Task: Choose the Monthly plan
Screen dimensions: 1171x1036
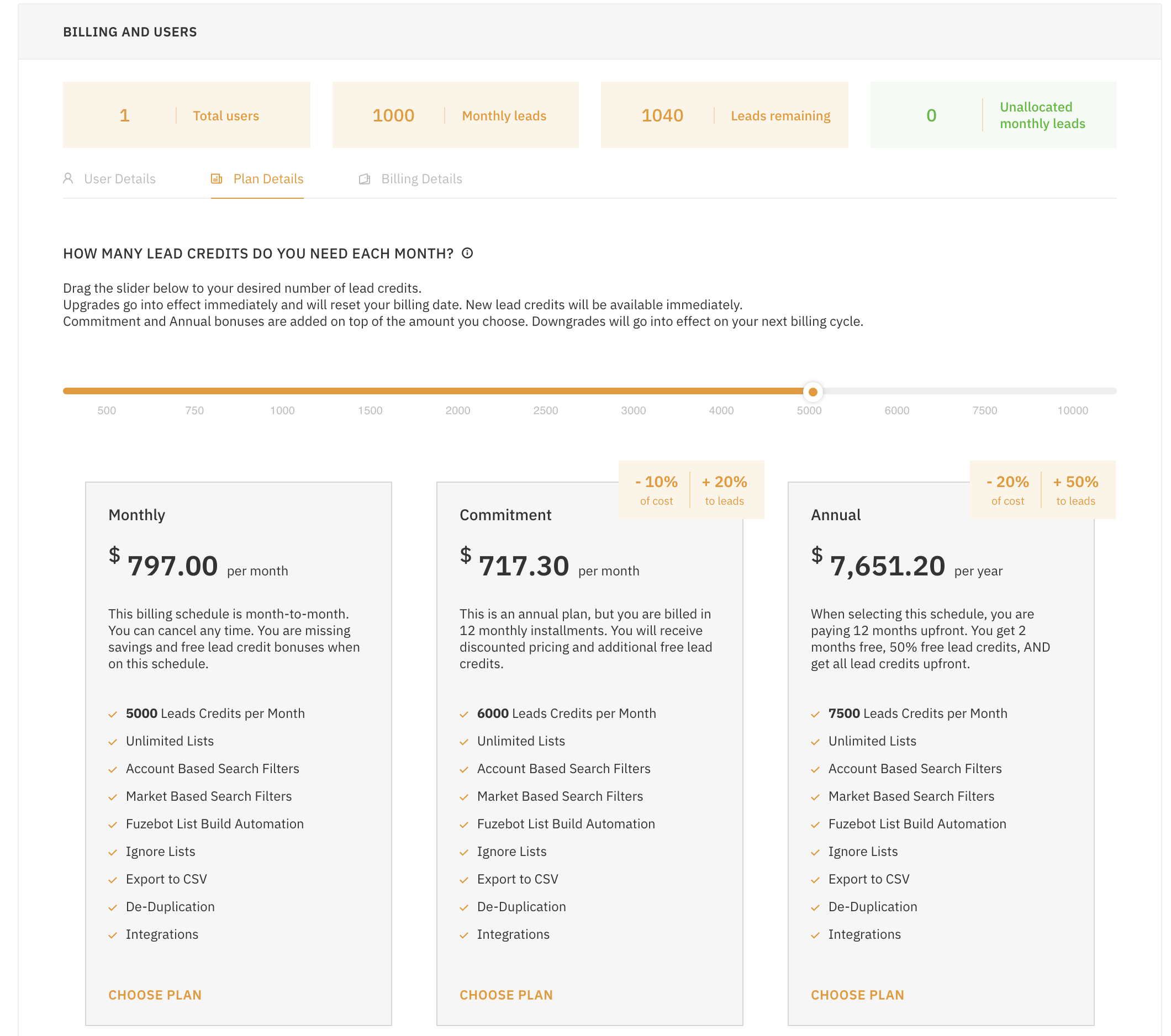Action: coord(155,995)
